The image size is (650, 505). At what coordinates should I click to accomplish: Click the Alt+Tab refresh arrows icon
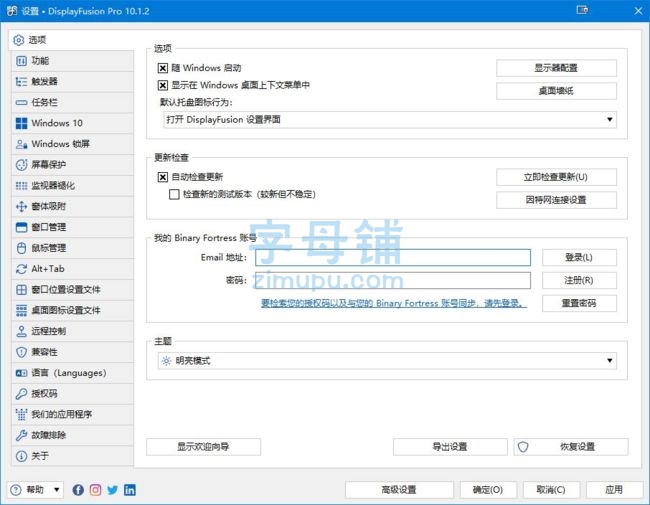21,269
